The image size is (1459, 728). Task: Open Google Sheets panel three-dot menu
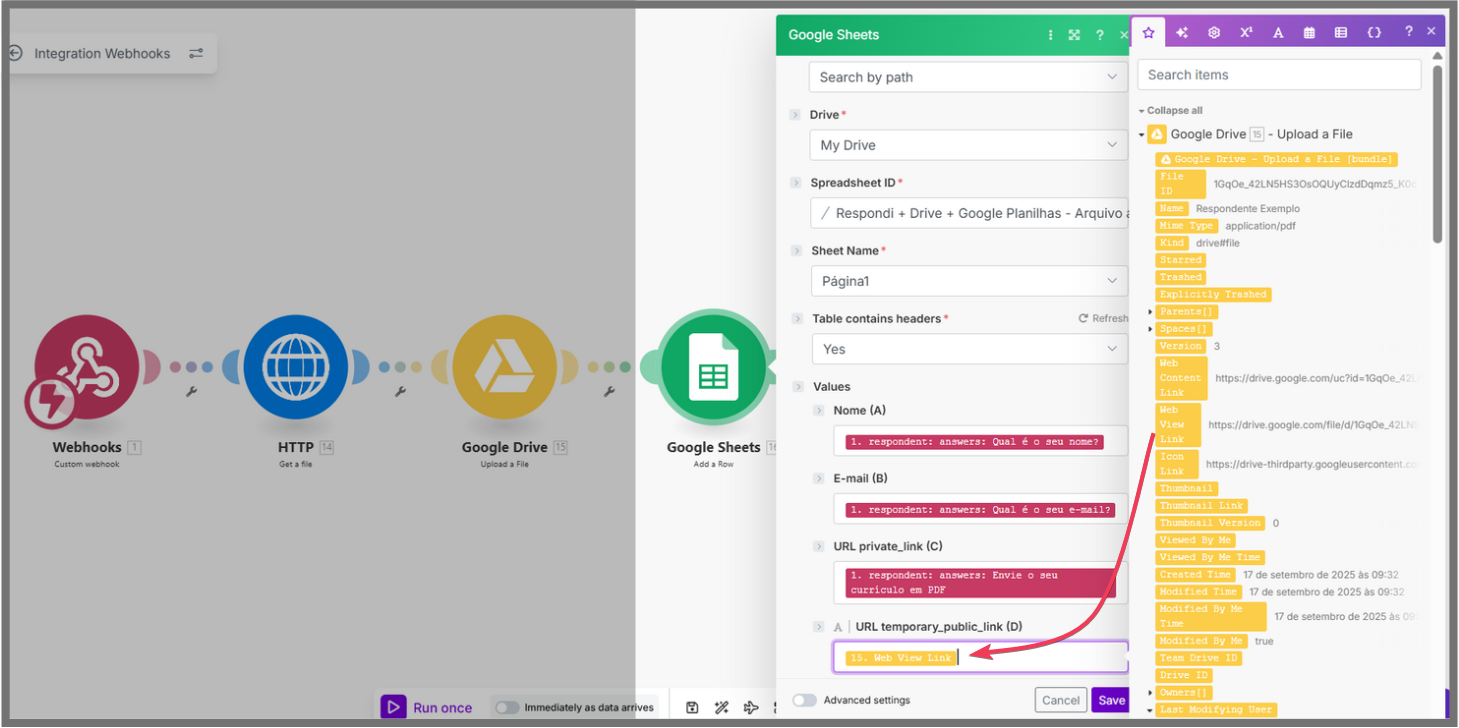pyautogui.click(x=1050, y=35)
